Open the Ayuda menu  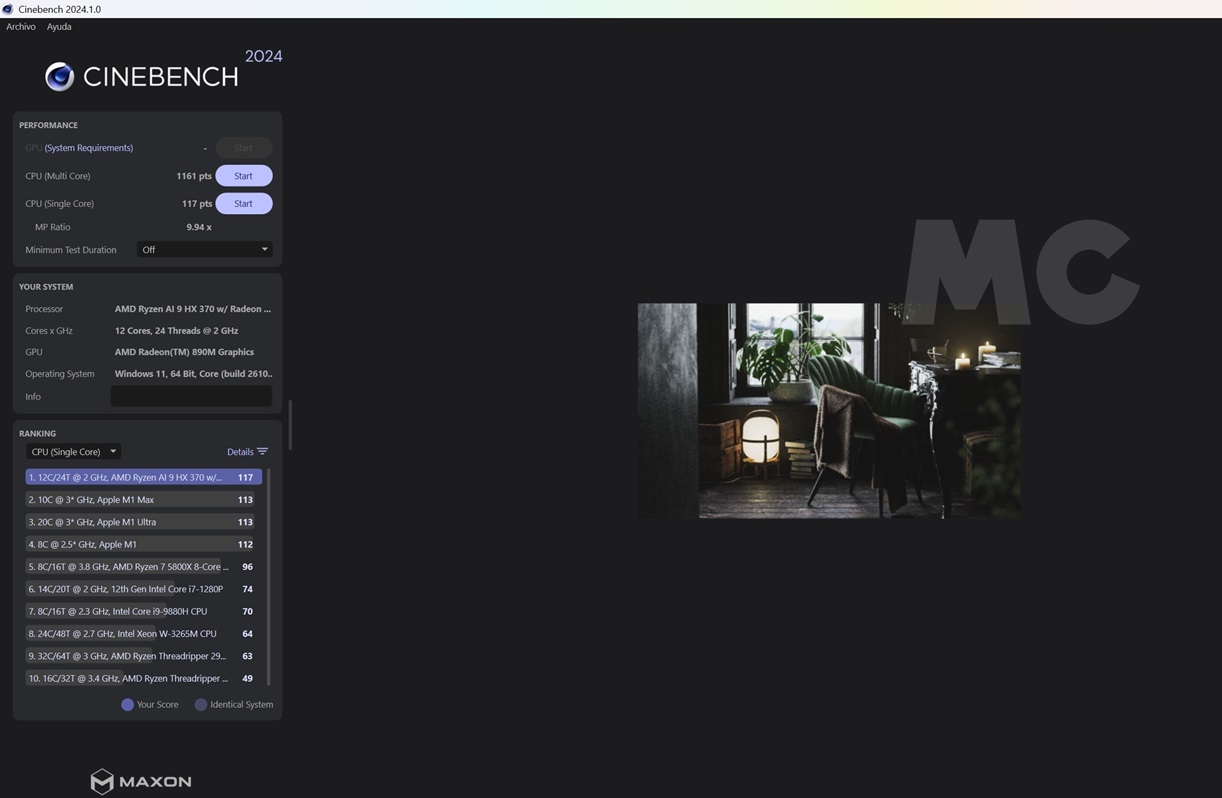(59, 27)
